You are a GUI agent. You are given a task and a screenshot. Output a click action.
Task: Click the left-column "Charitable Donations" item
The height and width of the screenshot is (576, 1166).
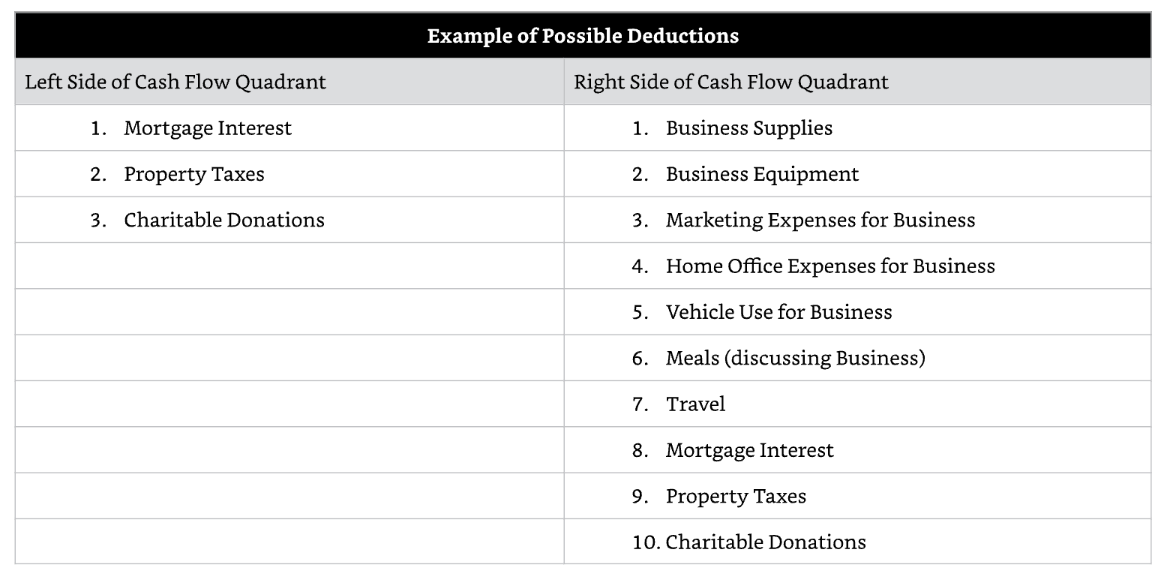[224, 220]
